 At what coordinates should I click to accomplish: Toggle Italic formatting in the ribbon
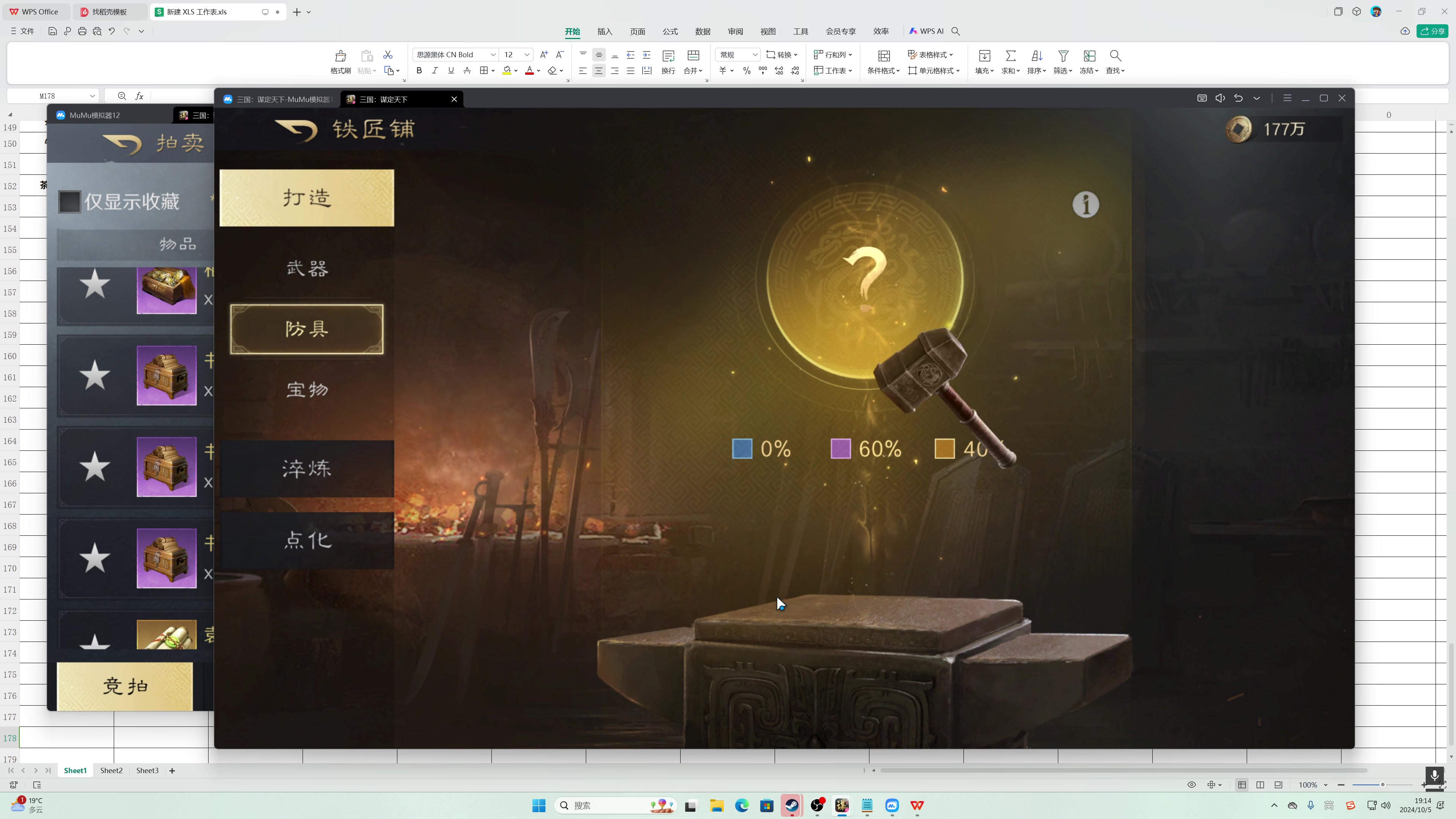click(435, 71)
